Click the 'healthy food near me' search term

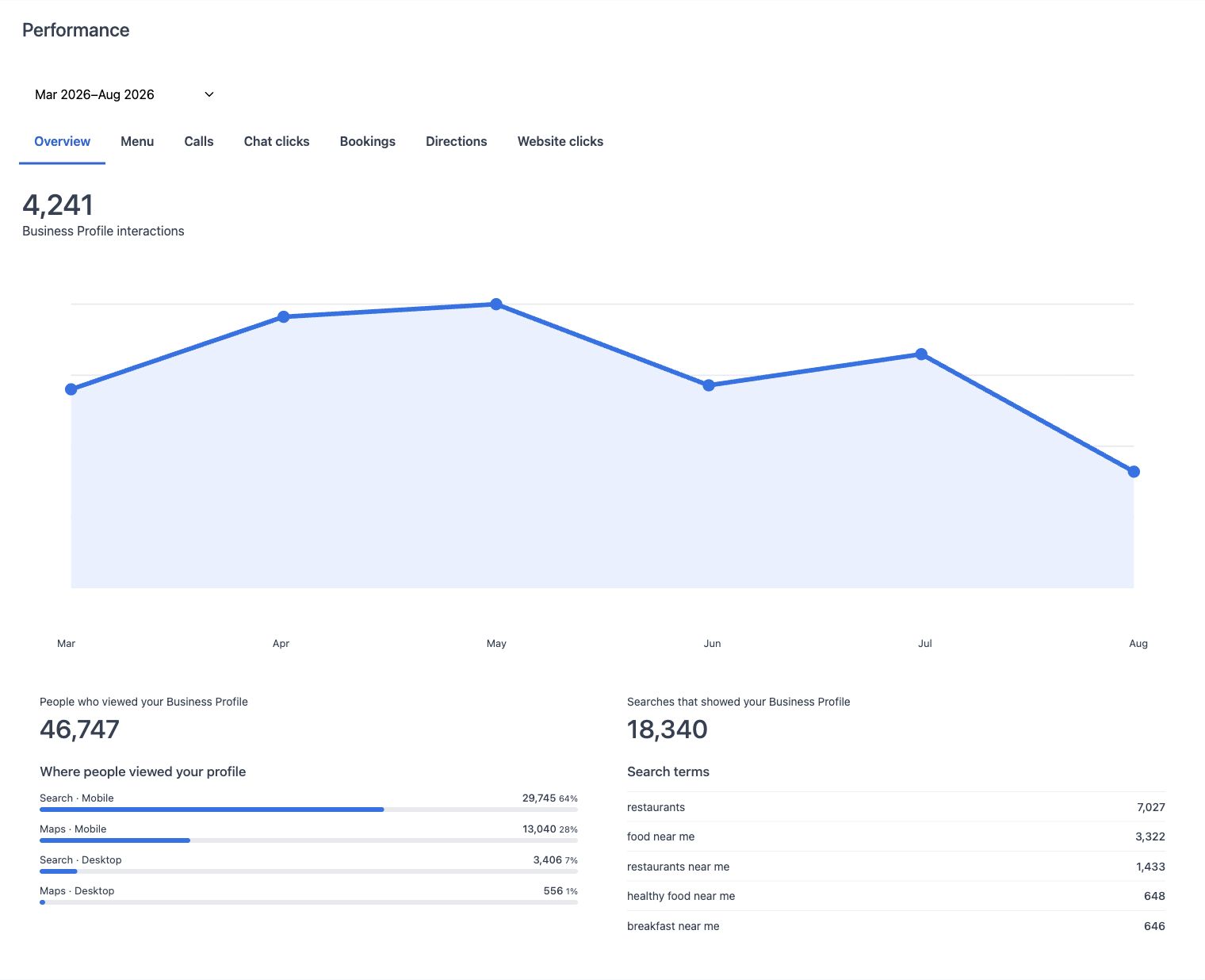pos(681,896)
